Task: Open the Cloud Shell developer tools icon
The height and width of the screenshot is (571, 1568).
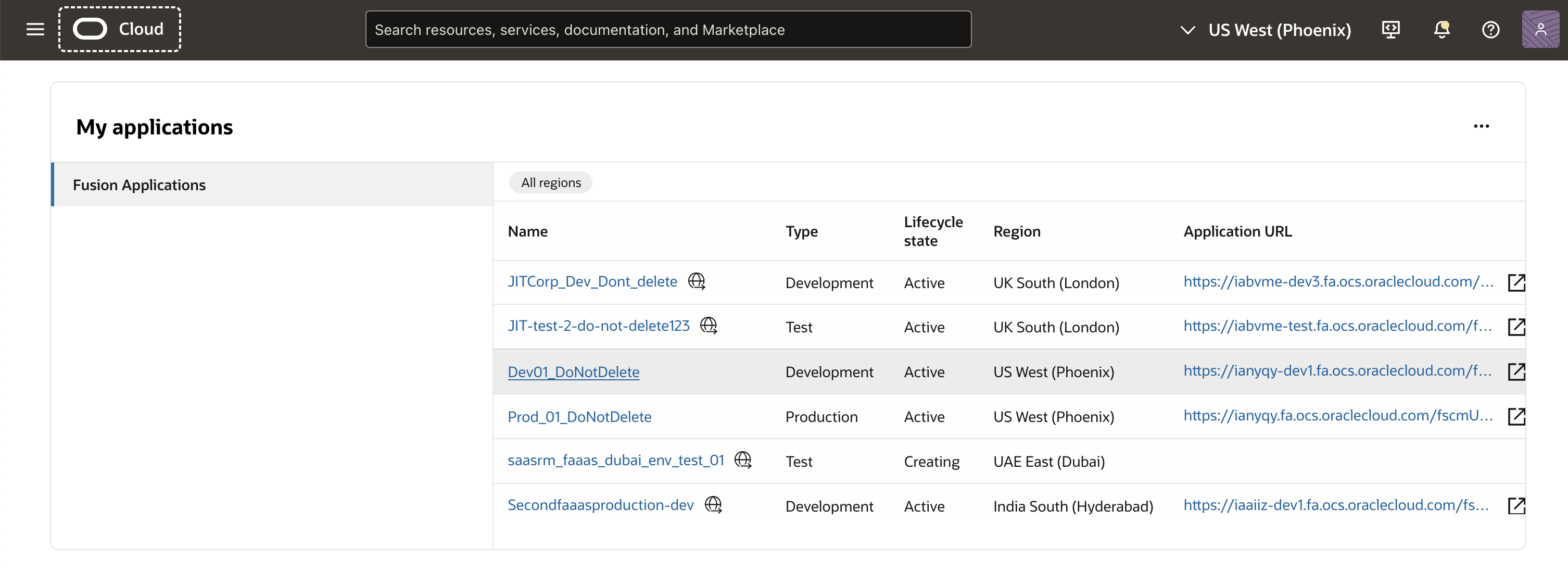Action: click(x=1391, y=29)
